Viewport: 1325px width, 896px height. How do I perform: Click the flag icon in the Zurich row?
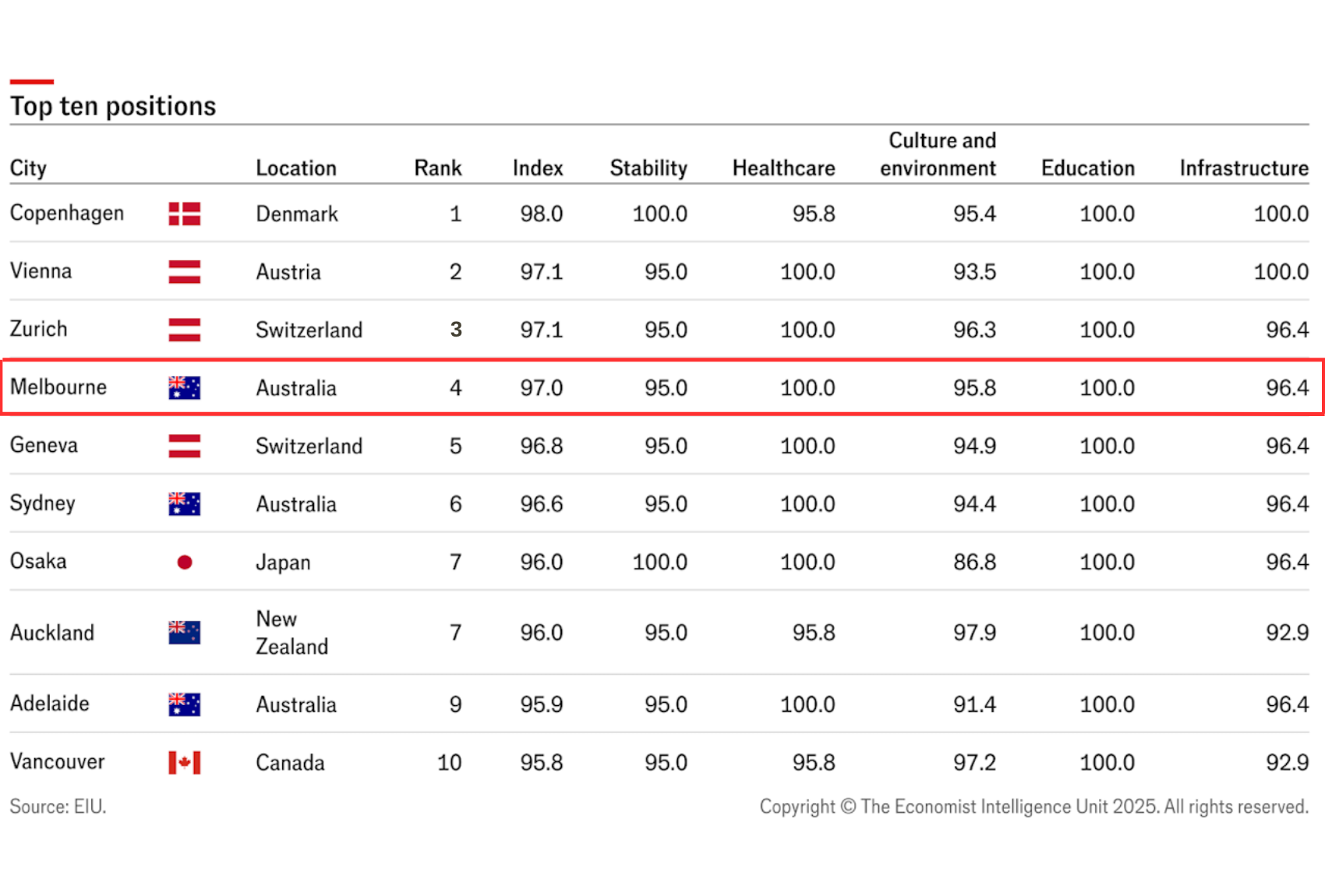pos(184,330)
